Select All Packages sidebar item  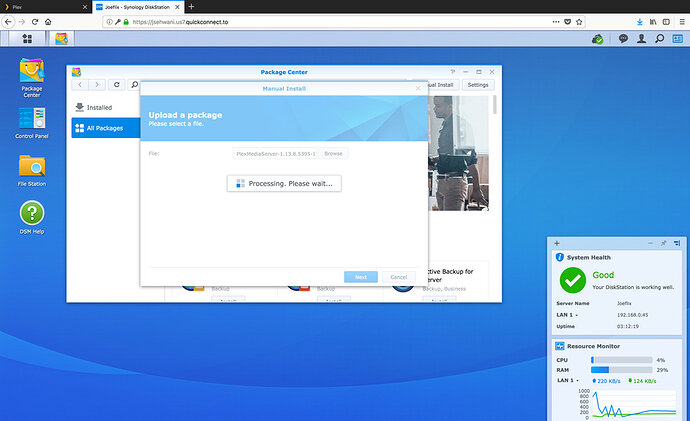coord(106,128)
